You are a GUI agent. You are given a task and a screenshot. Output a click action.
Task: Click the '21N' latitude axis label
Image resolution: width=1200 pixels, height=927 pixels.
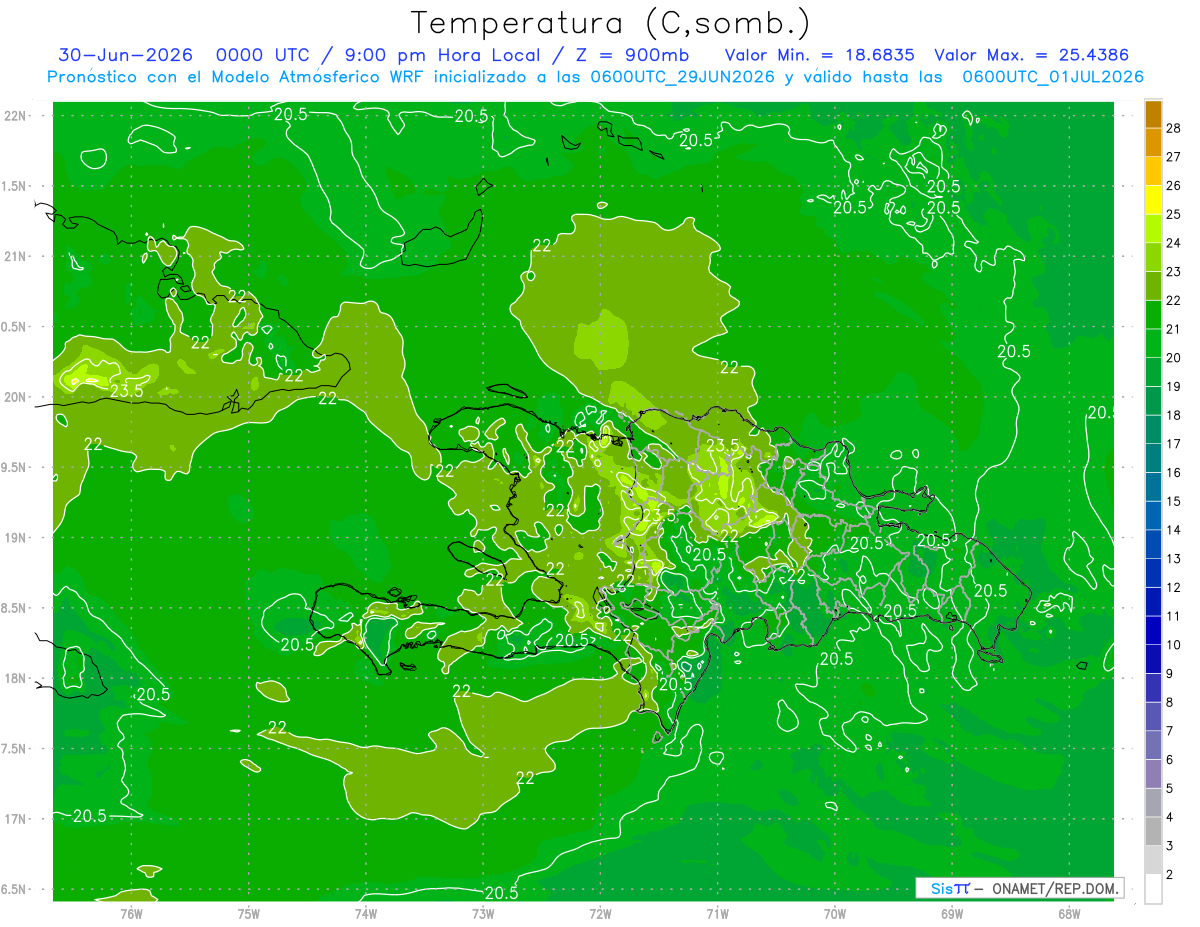pos(16,256)
